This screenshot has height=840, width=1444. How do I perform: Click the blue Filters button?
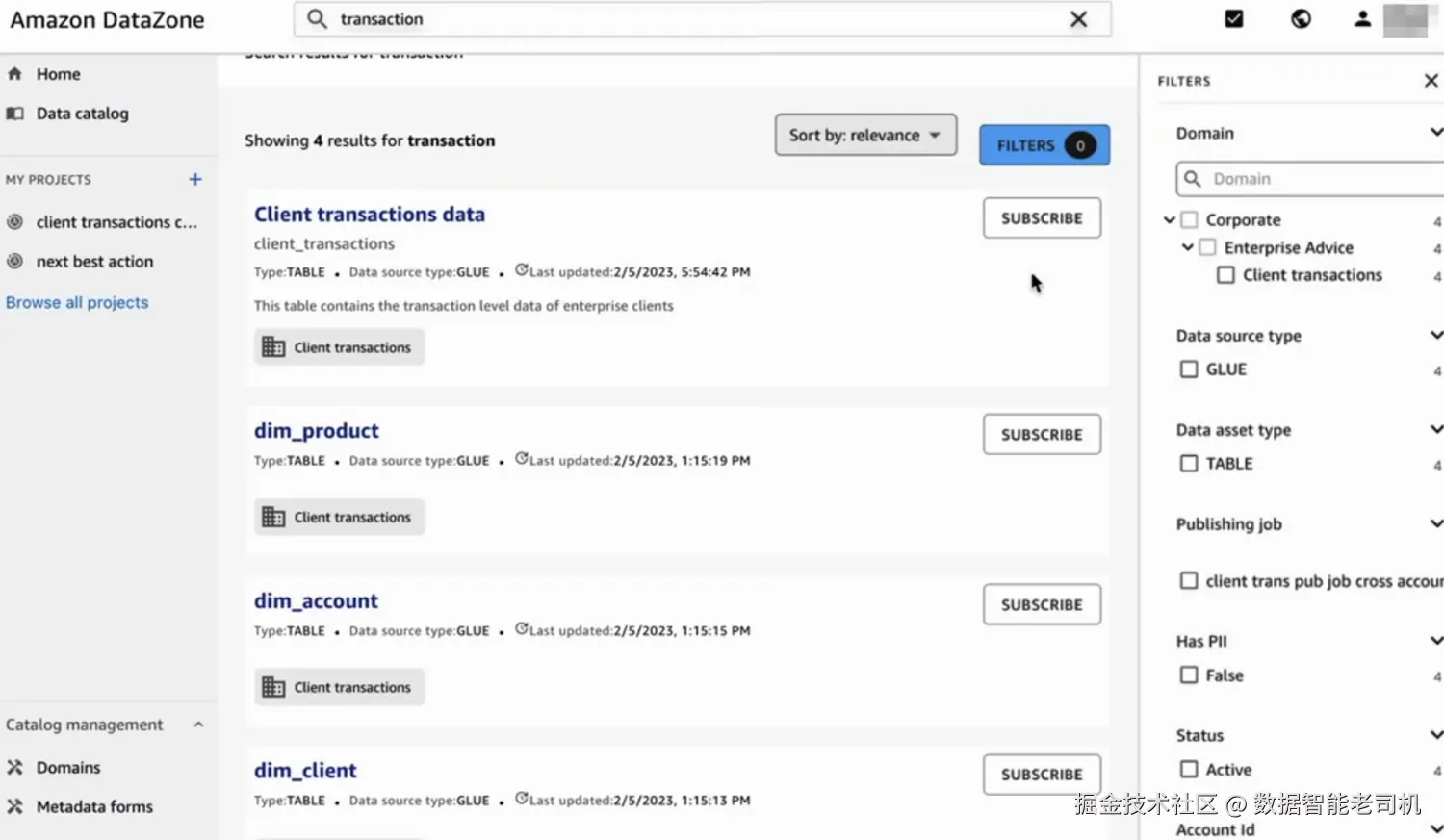pos(1044,145)
